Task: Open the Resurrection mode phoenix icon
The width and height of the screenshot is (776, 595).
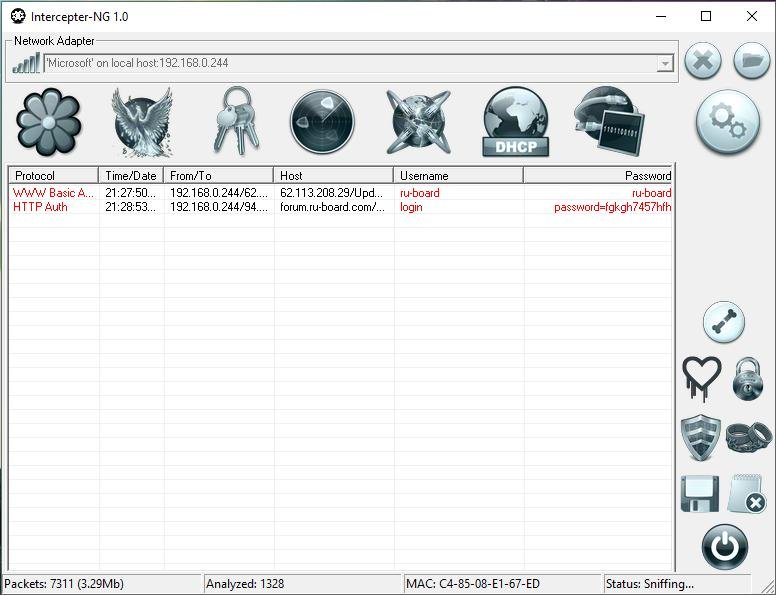Action: pos(142,122)
